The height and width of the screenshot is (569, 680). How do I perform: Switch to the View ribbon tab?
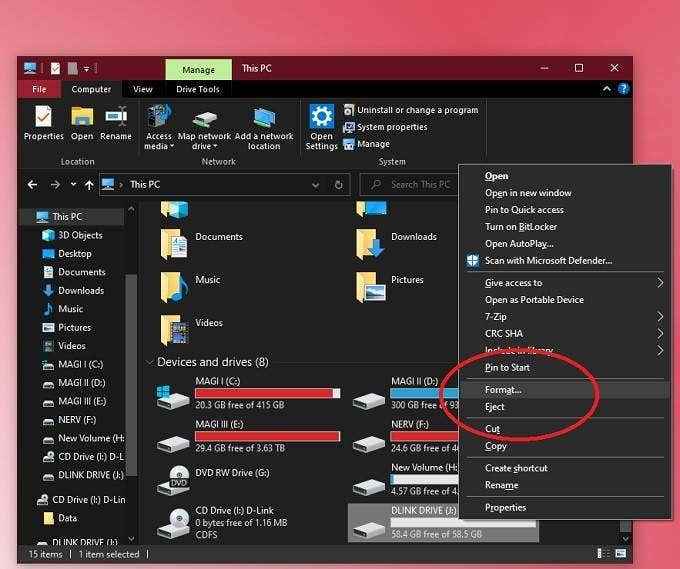click(143, 89)
